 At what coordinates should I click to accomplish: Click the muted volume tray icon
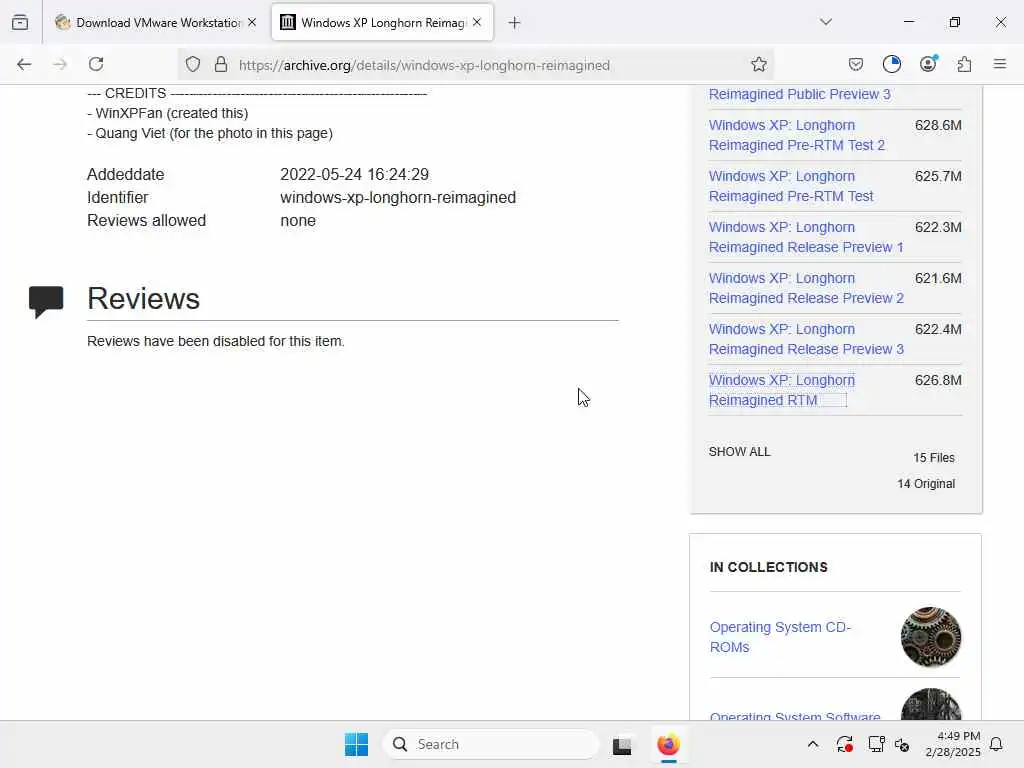pyautogui.click(x=902, y=744)
